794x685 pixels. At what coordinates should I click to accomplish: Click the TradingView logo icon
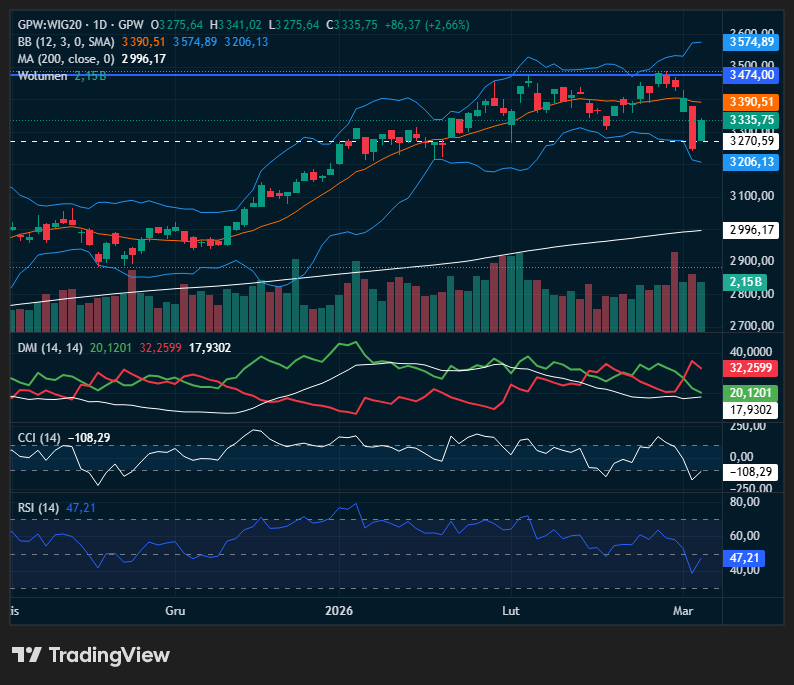point(27,655)
